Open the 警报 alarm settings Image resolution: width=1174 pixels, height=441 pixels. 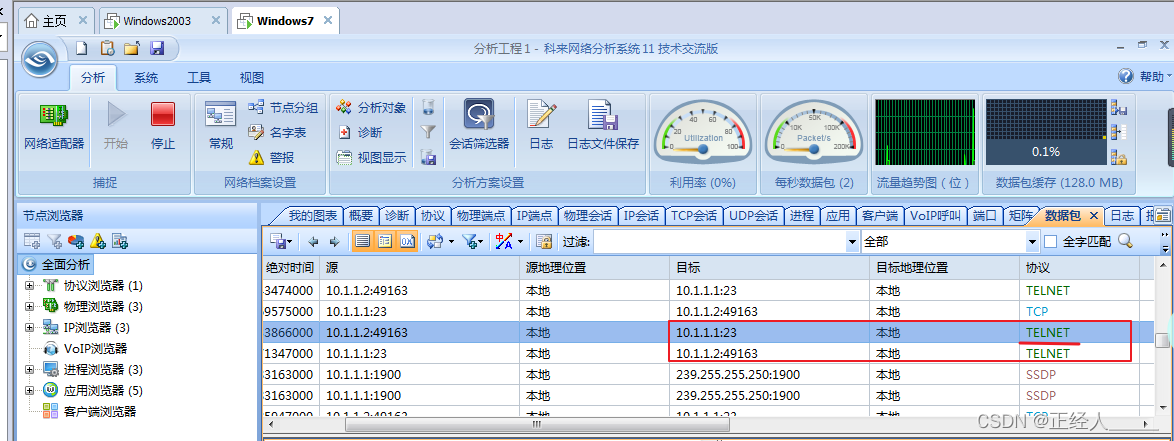(271, 157)
